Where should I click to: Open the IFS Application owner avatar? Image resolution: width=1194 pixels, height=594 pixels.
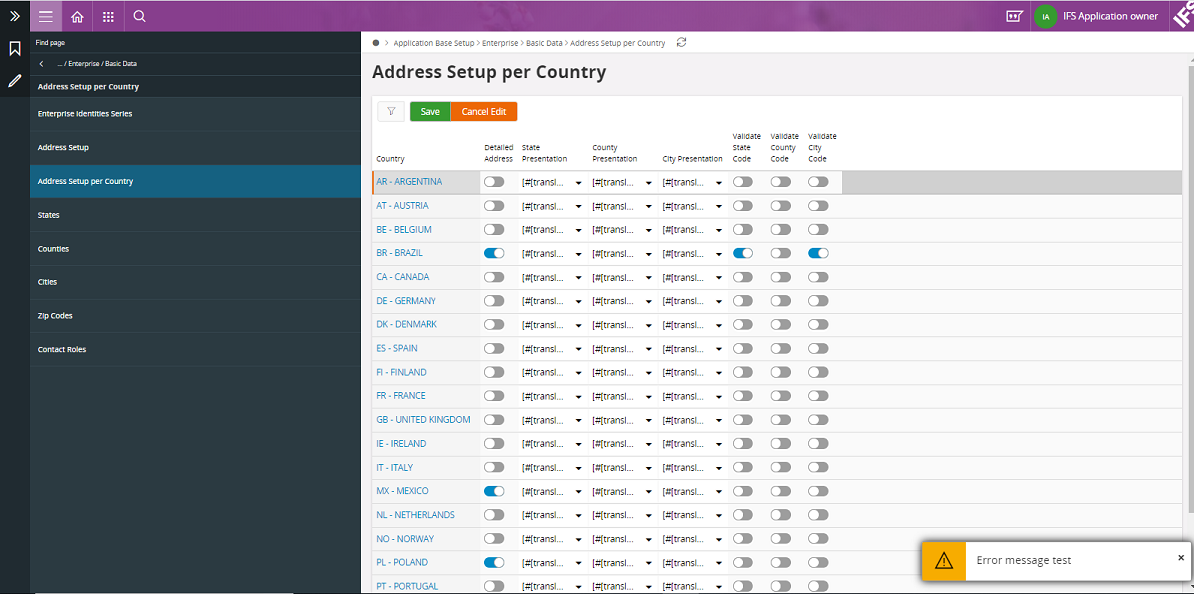1046,16
